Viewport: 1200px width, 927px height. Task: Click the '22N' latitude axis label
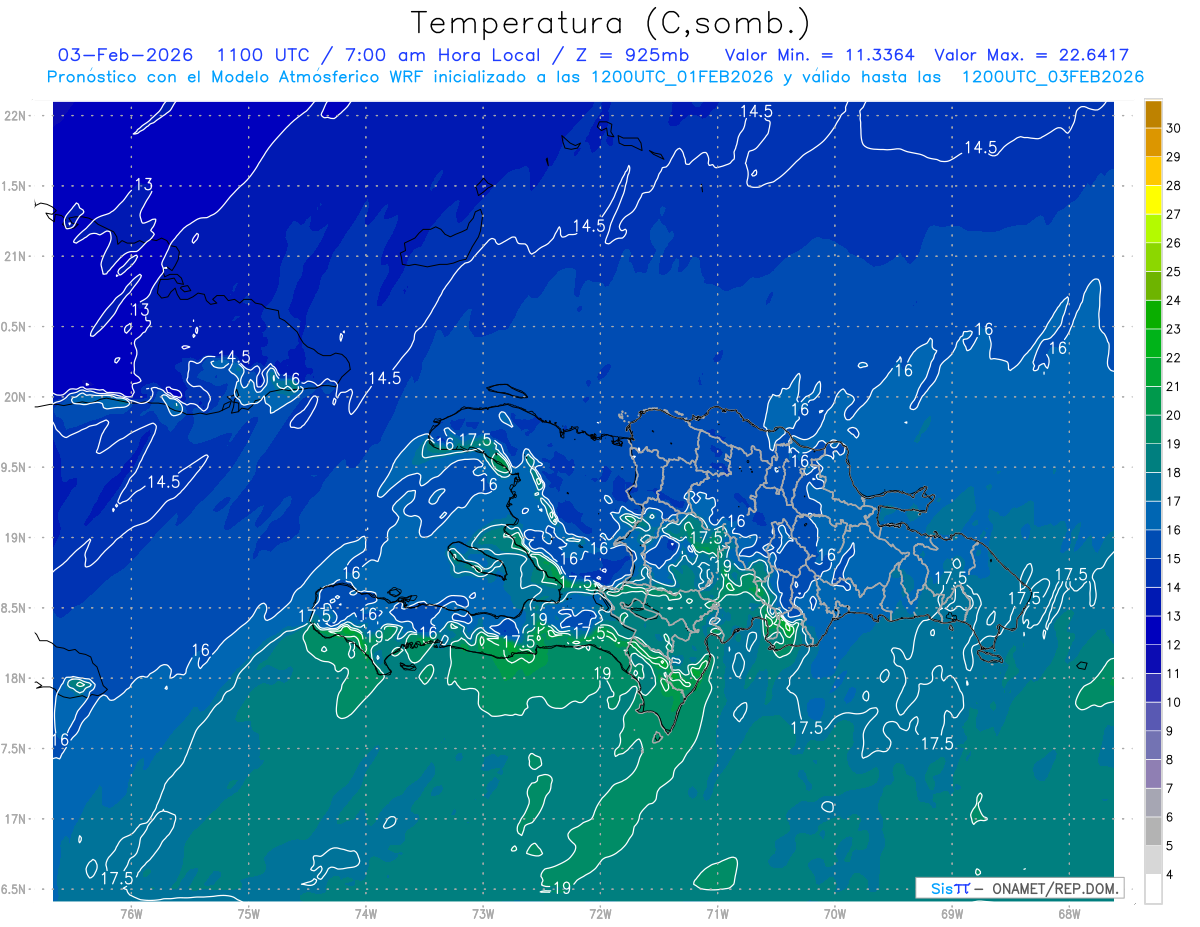pos(16,115)
